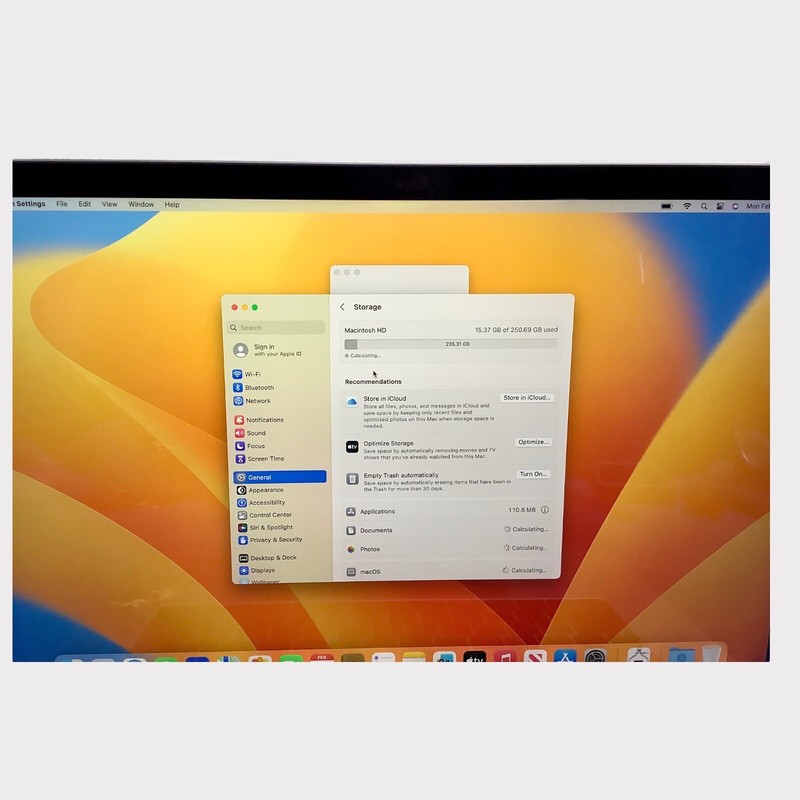800x800 pixels.
Task: Click the green zoom window button
Action: [x=255, y=307]
